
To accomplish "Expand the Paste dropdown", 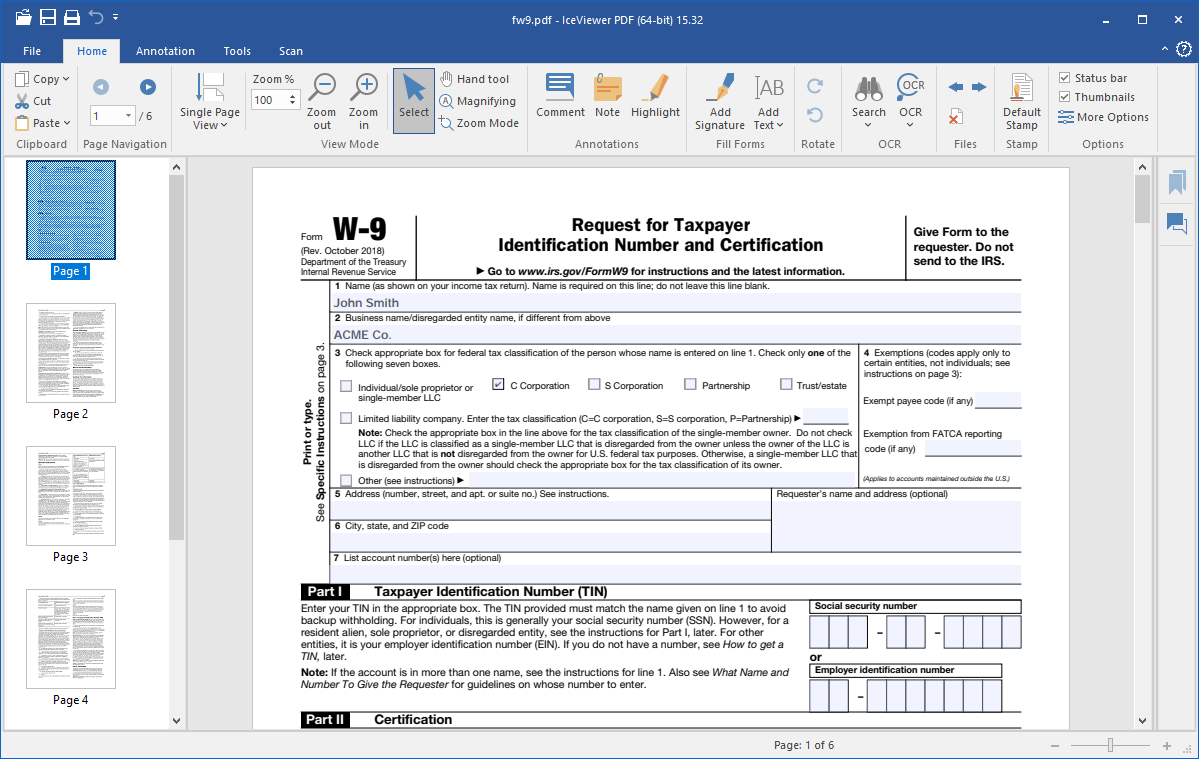I will [x=67, y=123].
